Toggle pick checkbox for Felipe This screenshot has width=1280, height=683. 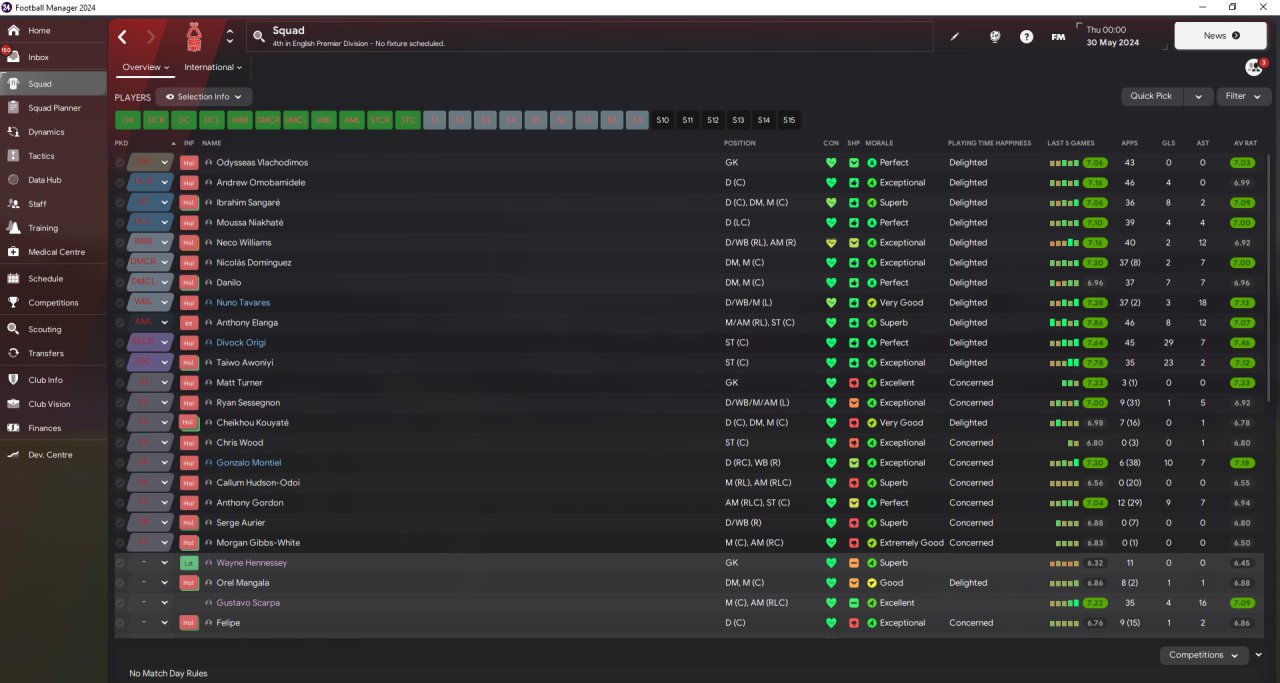click(120, 623)
